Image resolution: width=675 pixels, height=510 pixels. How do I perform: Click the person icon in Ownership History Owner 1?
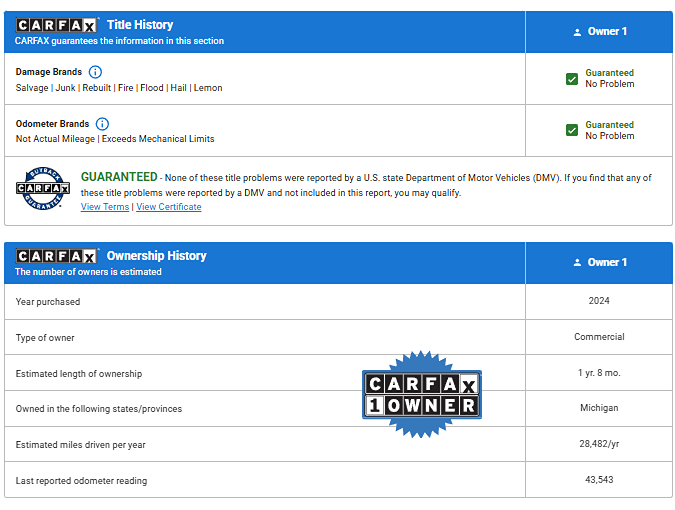point(577,263)
